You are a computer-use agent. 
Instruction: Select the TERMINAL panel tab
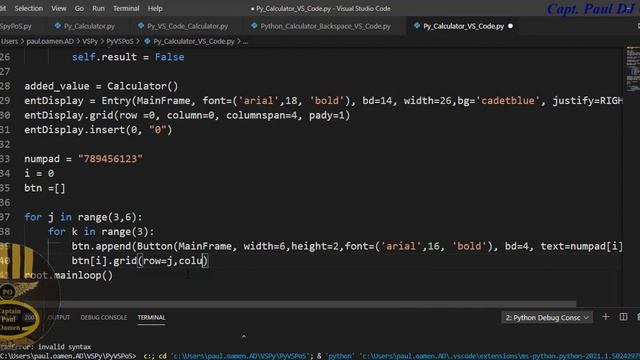151,317
